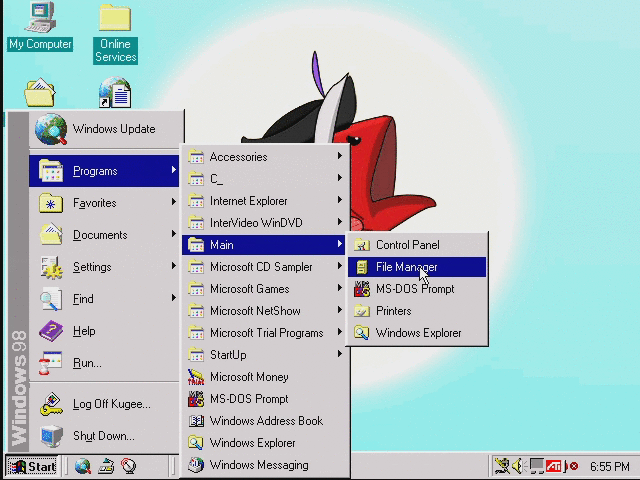This screenshot has height=480, width=640.
Task: Click the Windows Address Book icon
Action: tap(196, 421)
